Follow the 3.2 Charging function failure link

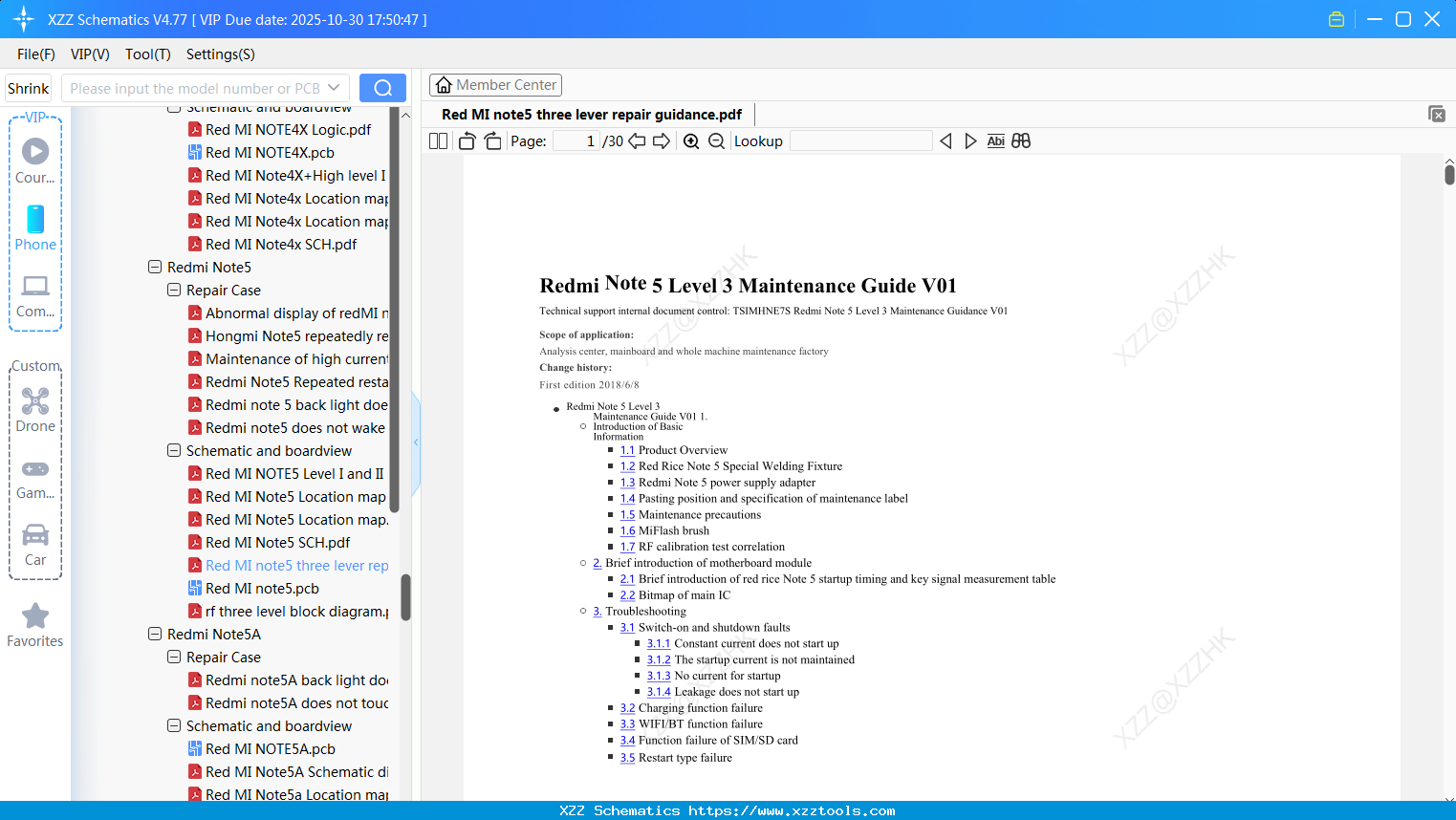point(627,708)
